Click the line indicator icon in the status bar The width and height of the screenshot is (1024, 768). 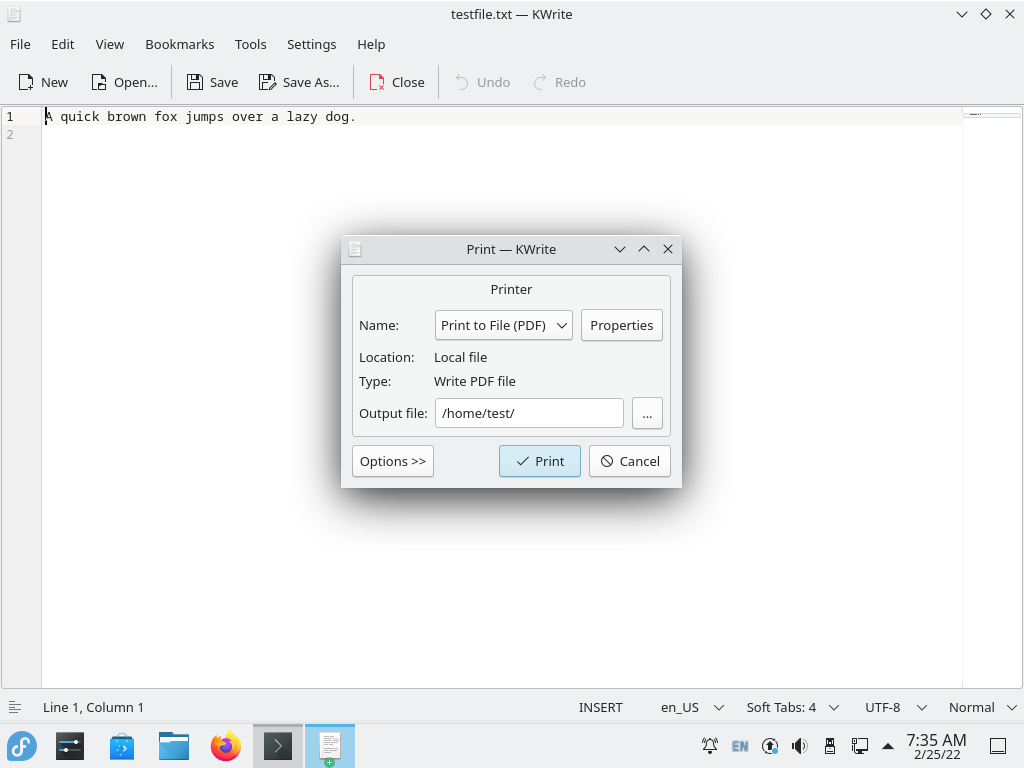coord(15,707)
